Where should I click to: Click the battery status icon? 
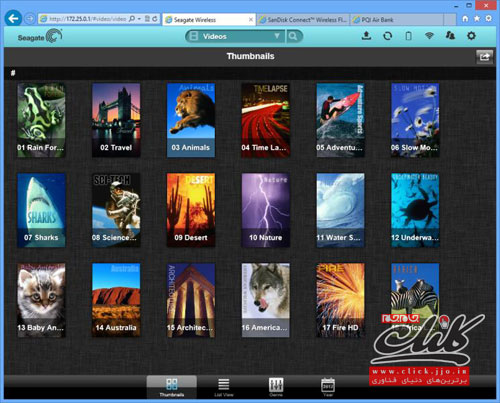pos(408,36)
